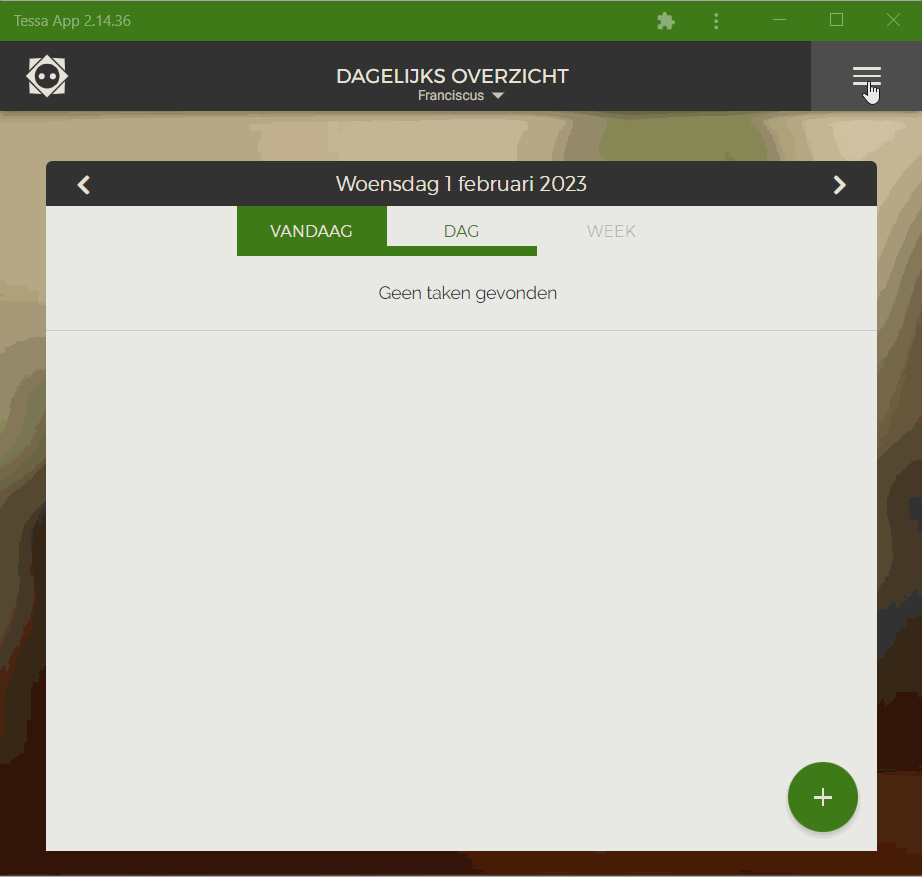Click the Tessa App 2.14.36 title text
The image size is (922, 877).
(72, 21)
